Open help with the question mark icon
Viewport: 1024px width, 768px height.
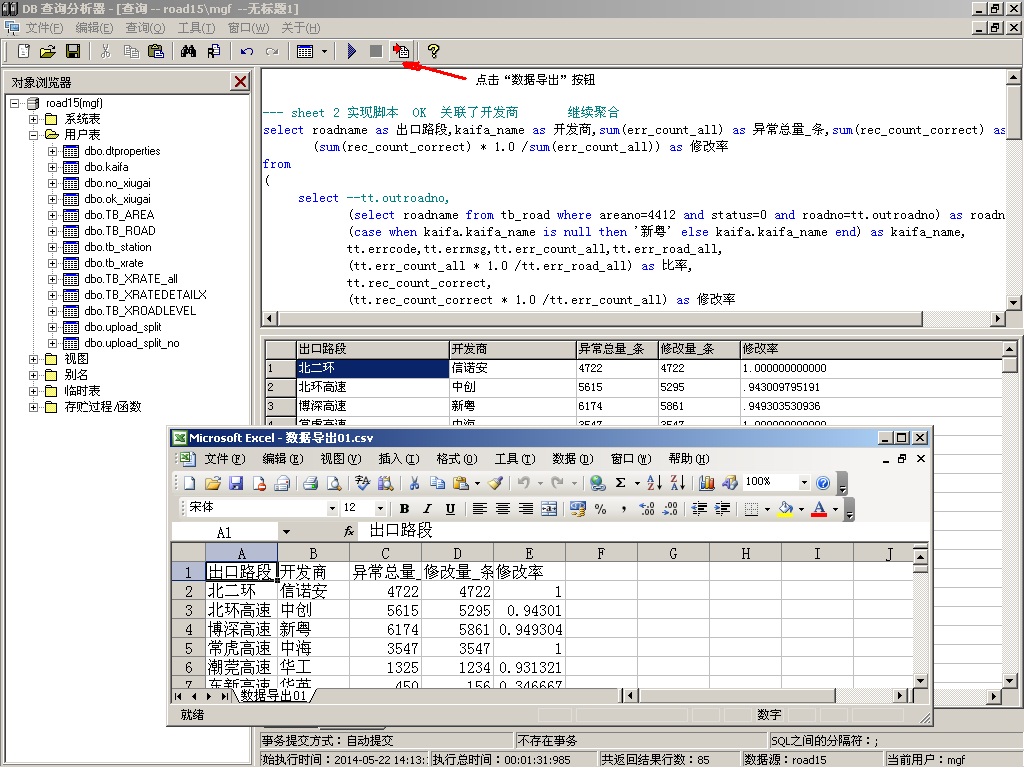click(433, 51)
